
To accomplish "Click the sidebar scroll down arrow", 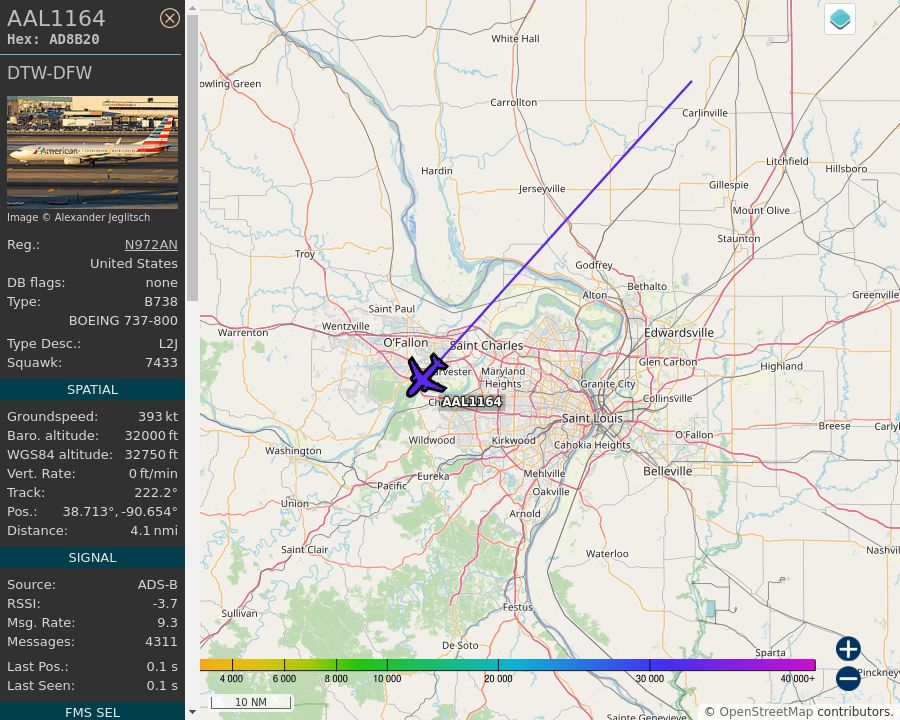I will tap(192, 712).
